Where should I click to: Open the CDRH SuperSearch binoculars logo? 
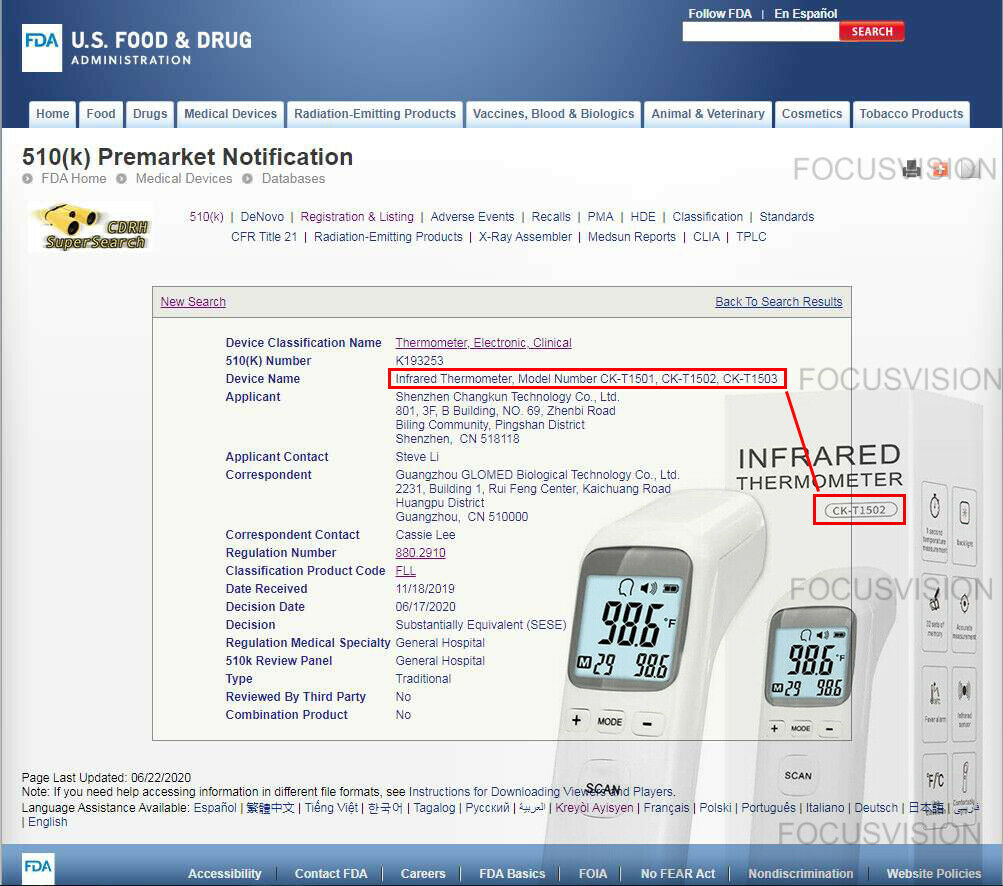(x=90, y=227)
